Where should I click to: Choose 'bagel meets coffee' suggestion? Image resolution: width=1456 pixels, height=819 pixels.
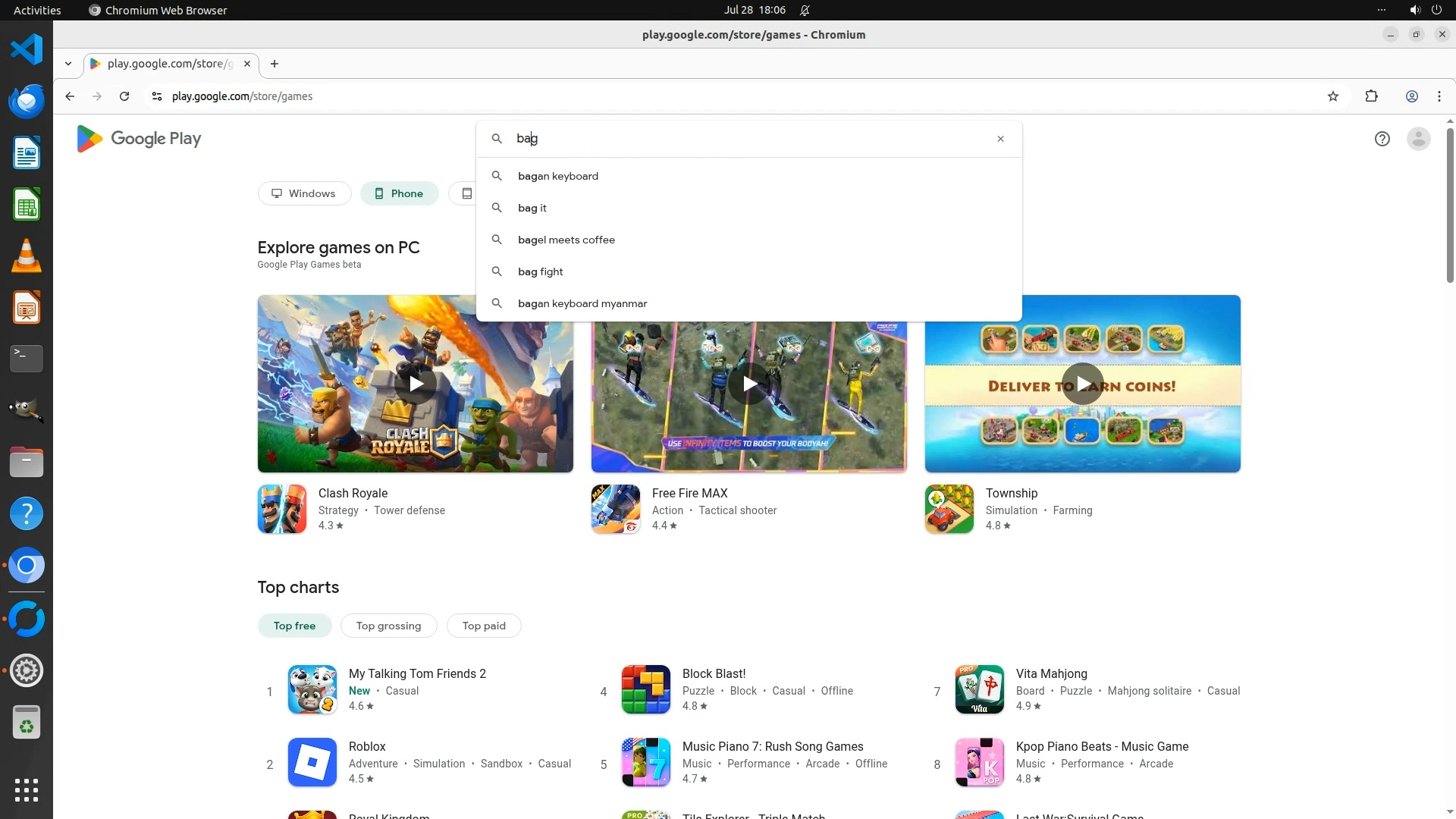tap(566, 240)
